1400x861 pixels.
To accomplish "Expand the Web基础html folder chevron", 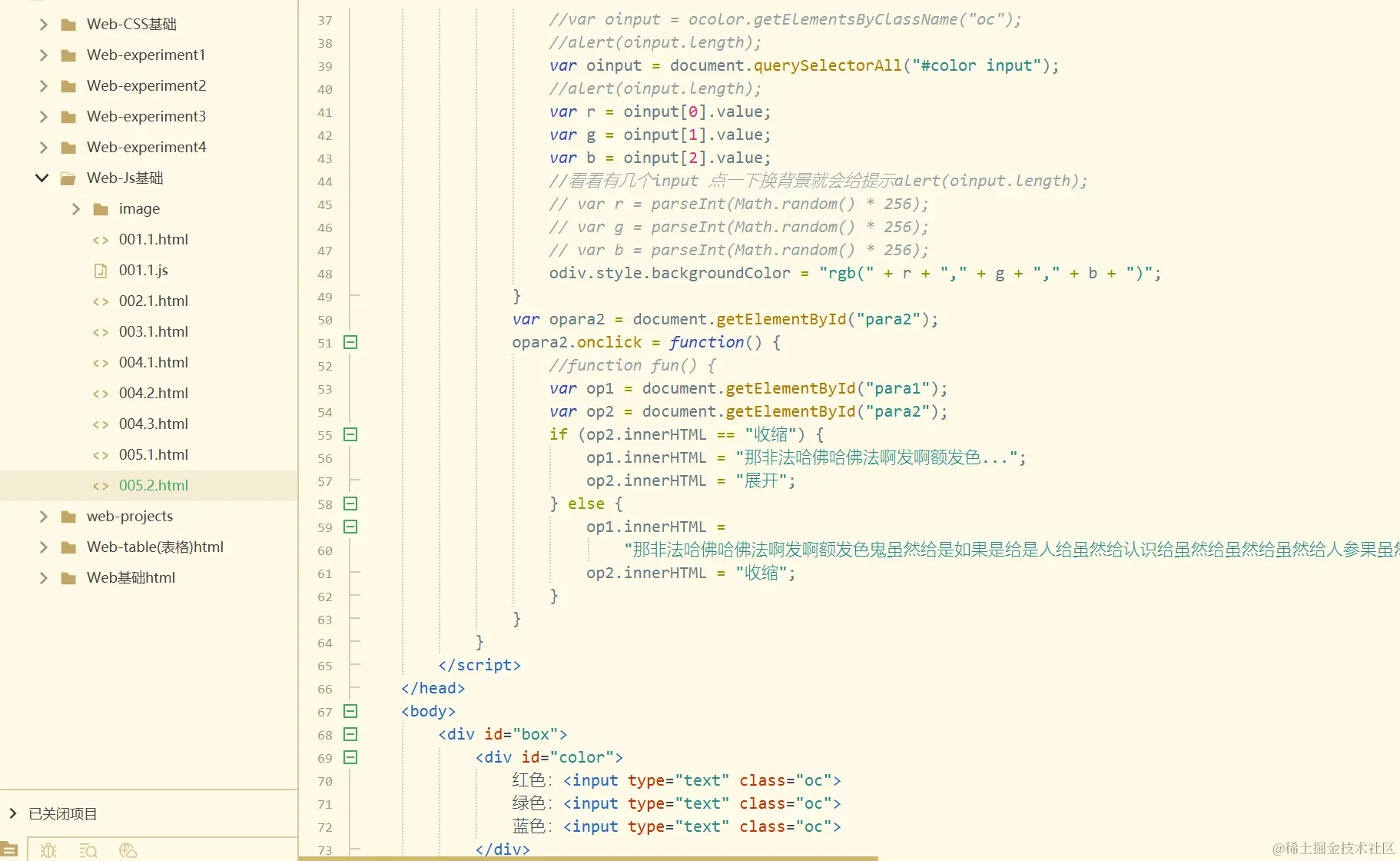I will tap(43, 578).
